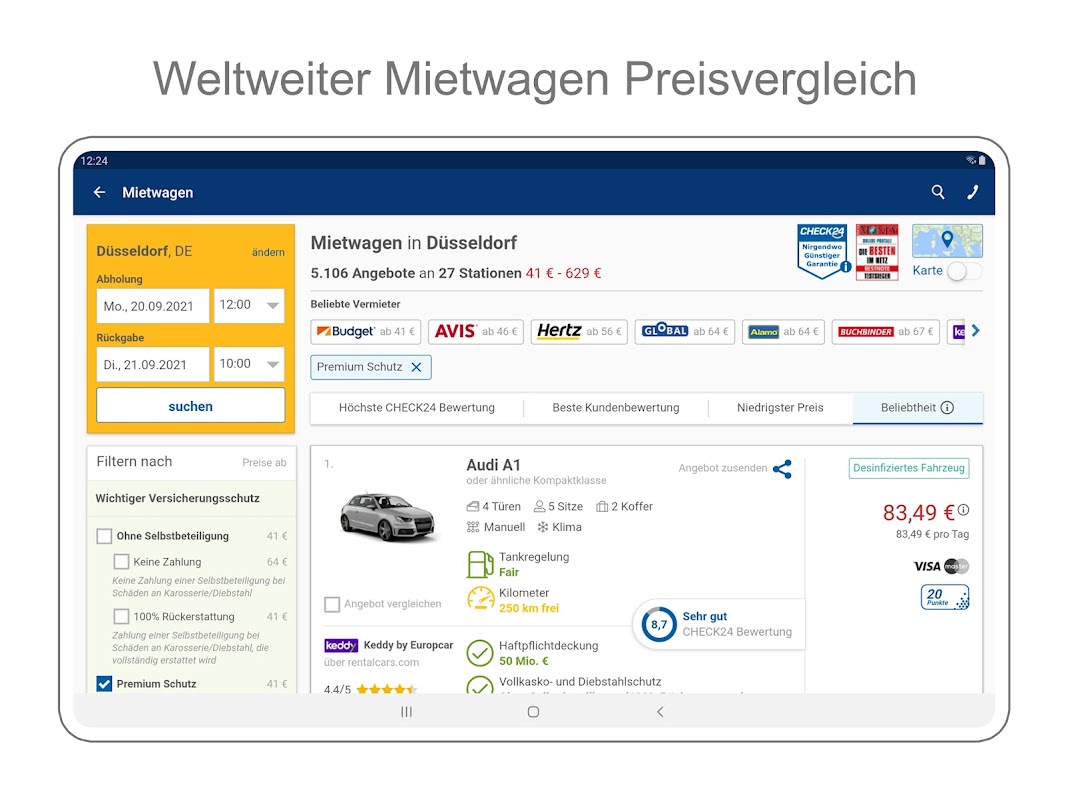
Task: Click the Haftpflichtdeckung checkmark icon
Action: (x=480, y=653)
